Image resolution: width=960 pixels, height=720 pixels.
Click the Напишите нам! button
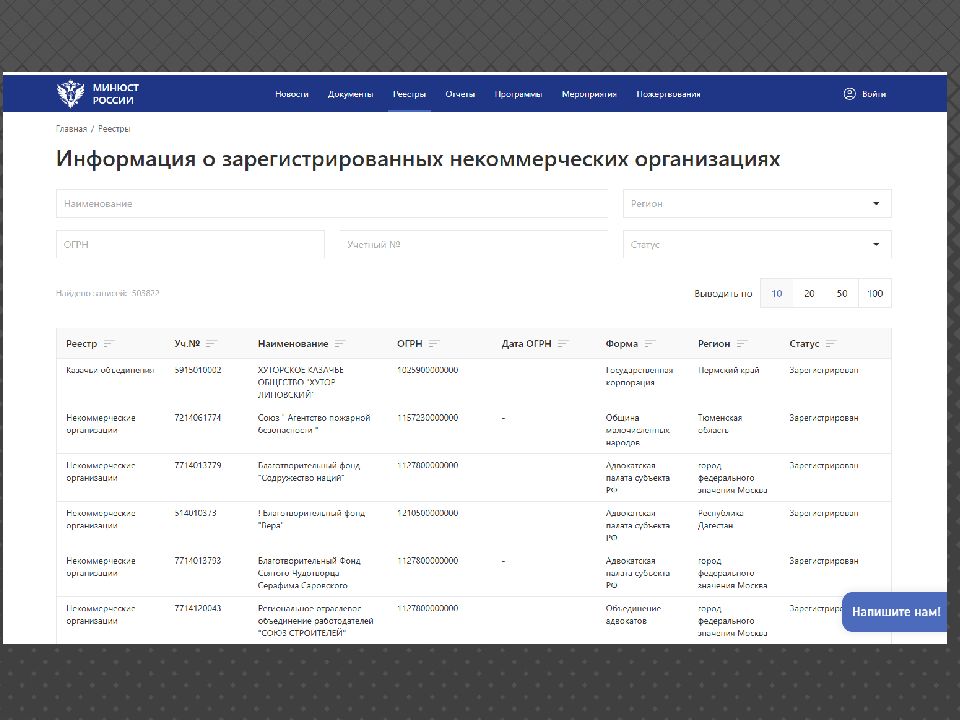(x=895, y=612)
